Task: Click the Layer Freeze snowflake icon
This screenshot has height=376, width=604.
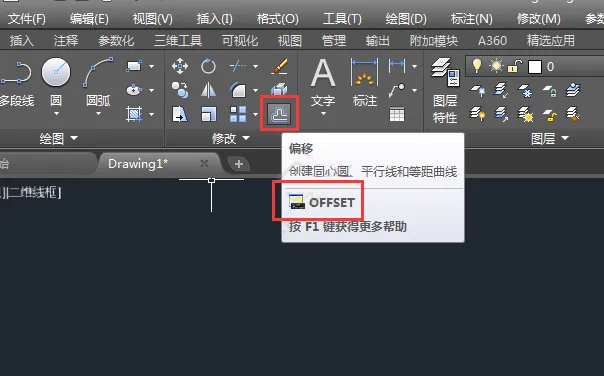Action: pyautogui.click(x=525, y=91)
